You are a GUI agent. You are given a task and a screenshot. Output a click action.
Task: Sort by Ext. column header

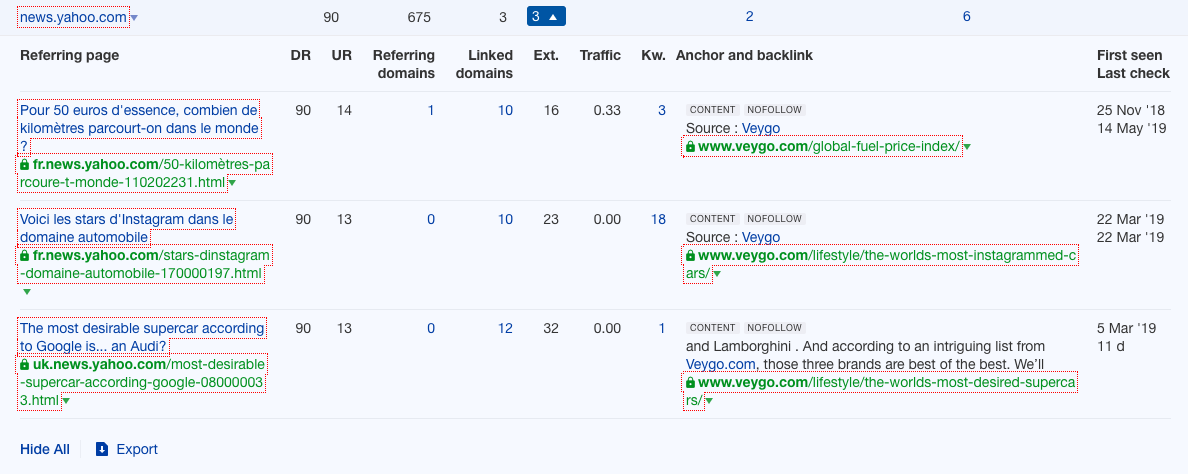click(546, 55)
